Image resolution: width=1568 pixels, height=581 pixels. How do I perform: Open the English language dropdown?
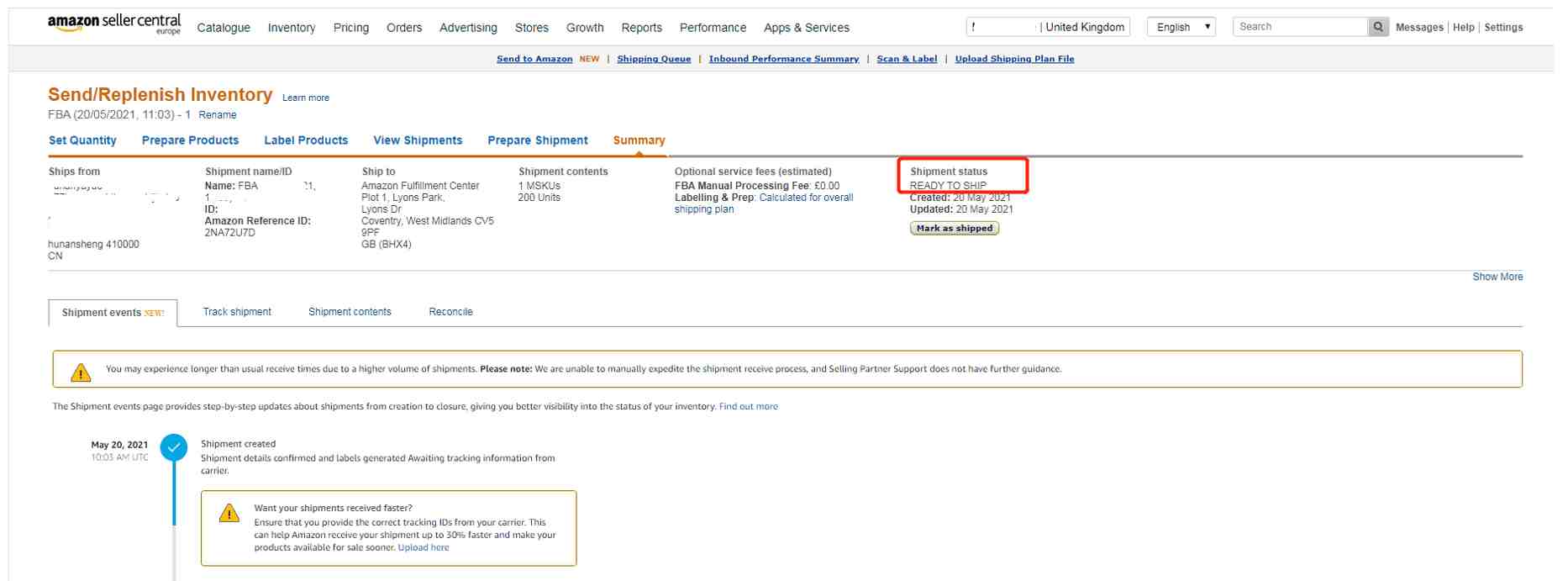click(x=1181, y=27)
